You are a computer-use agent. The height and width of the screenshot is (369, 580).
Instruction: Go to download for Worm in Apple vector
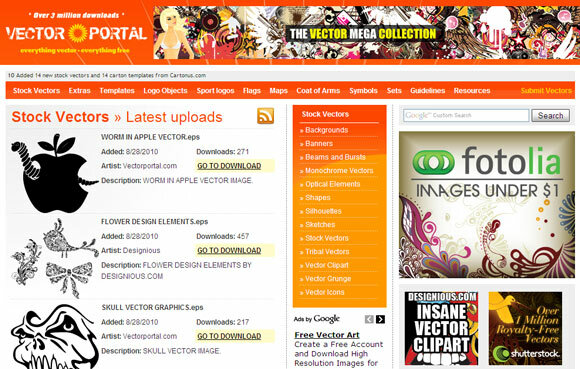point(229,166)
